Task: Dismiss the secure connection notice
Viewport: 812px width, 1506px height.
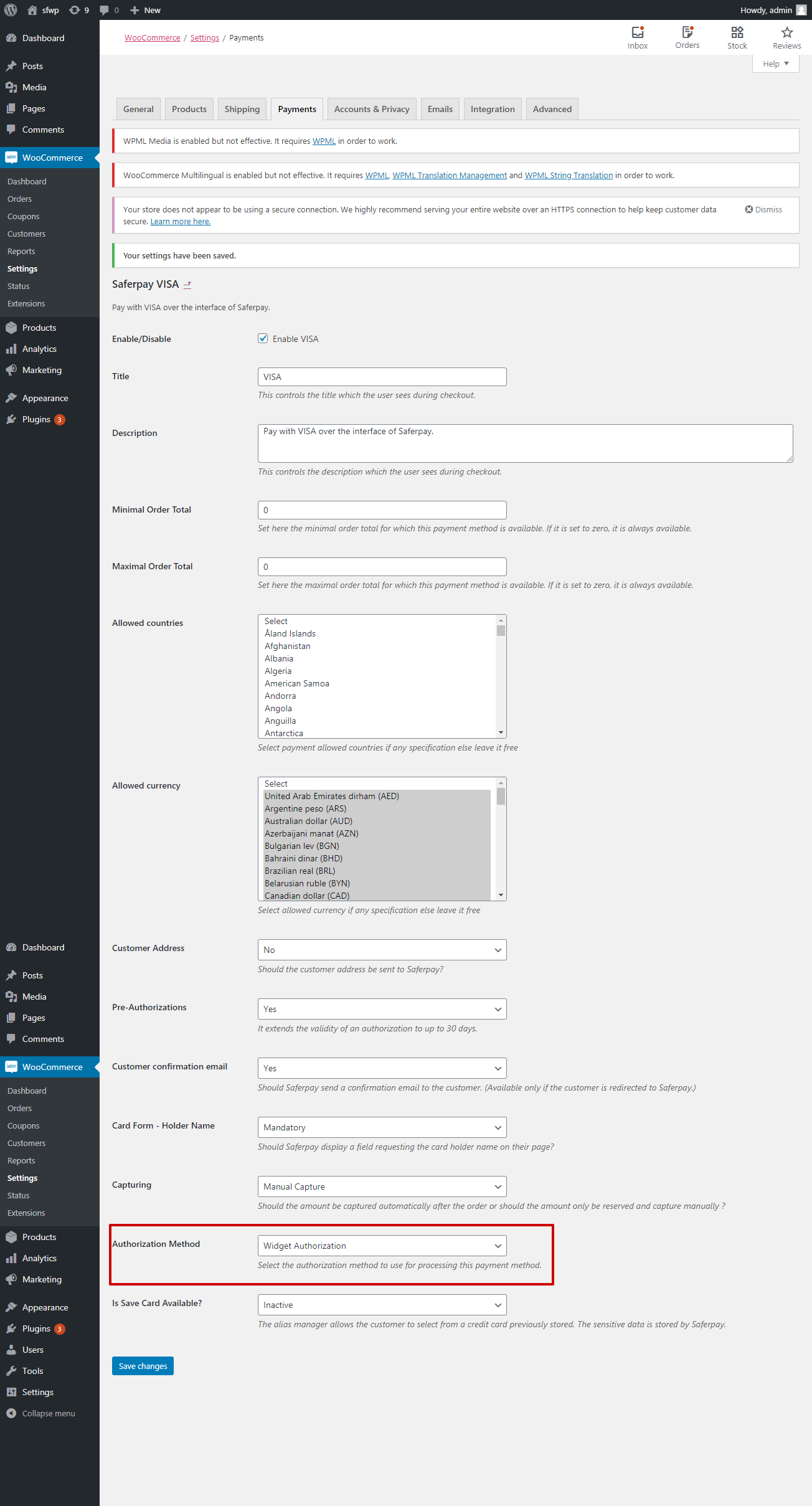Action: pos(763,210)
